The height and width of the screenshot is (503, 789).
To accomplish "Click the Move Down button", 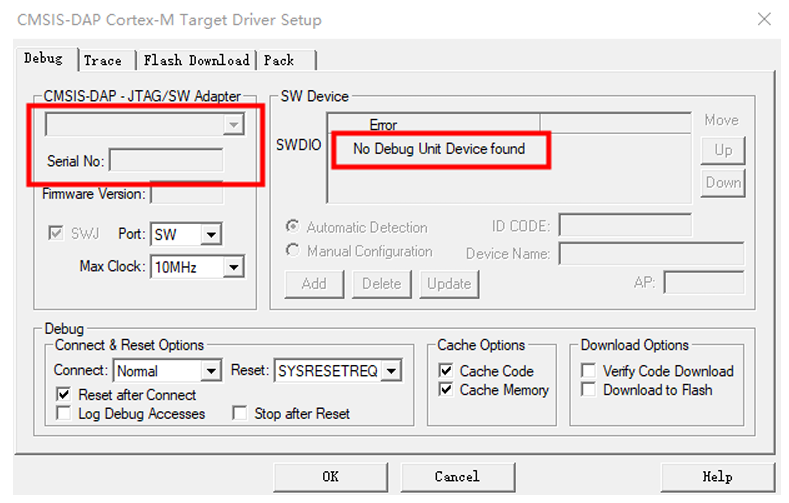I will pyautogui.click(x=723, y=183).
